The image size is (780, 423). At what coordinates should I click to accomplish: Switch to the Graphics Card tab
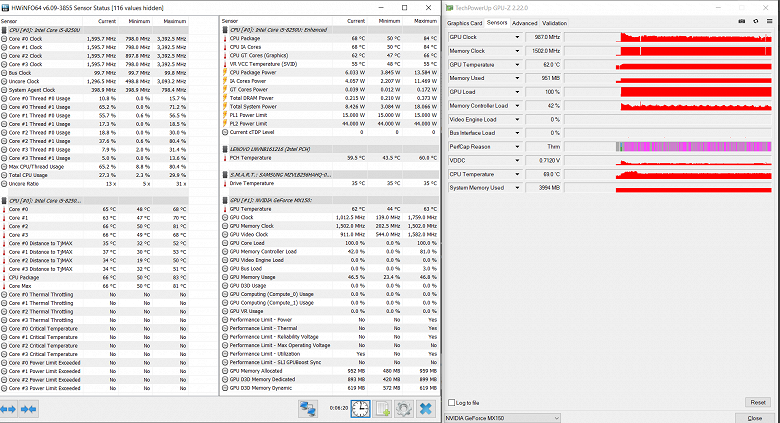point(465,23)
